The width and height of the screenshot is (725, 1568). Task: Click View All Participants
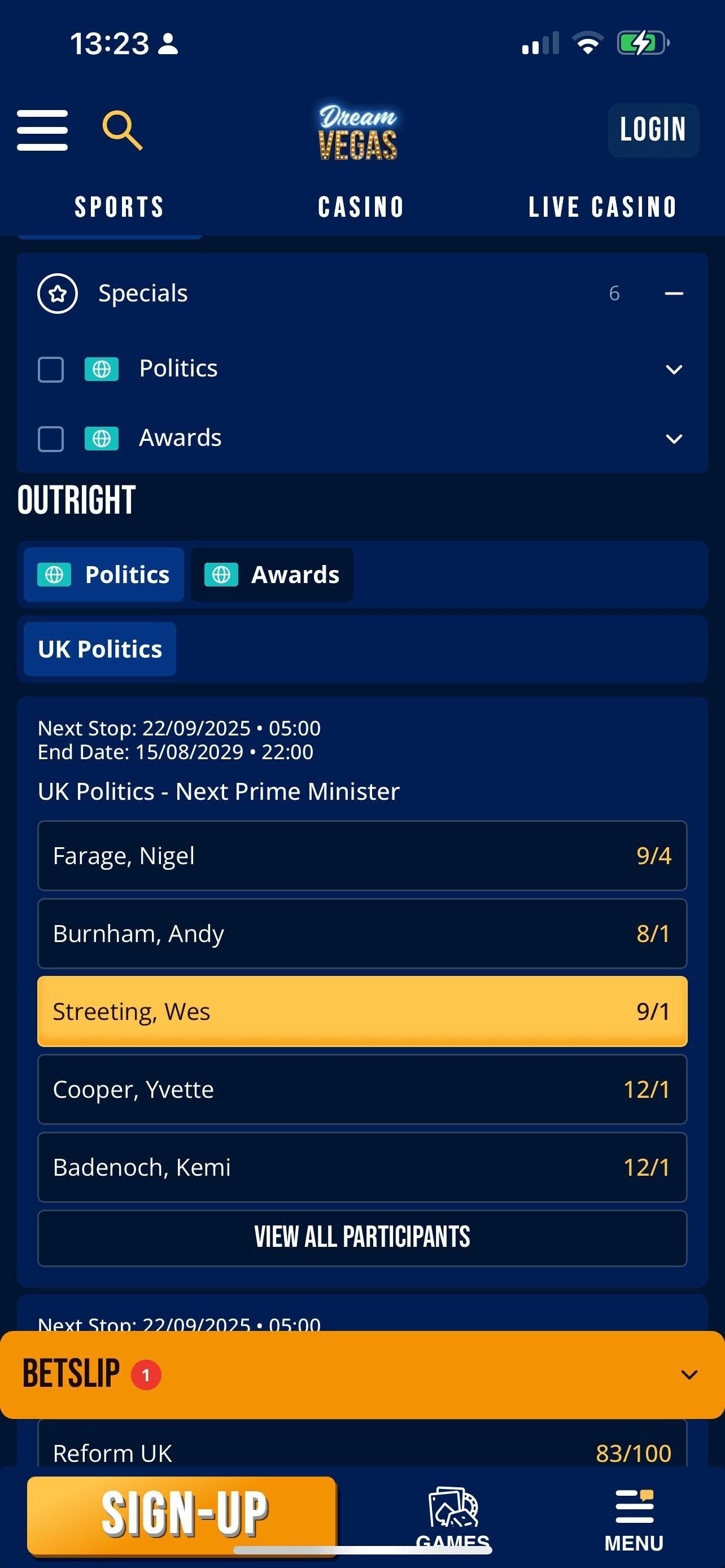[362, 1237]
